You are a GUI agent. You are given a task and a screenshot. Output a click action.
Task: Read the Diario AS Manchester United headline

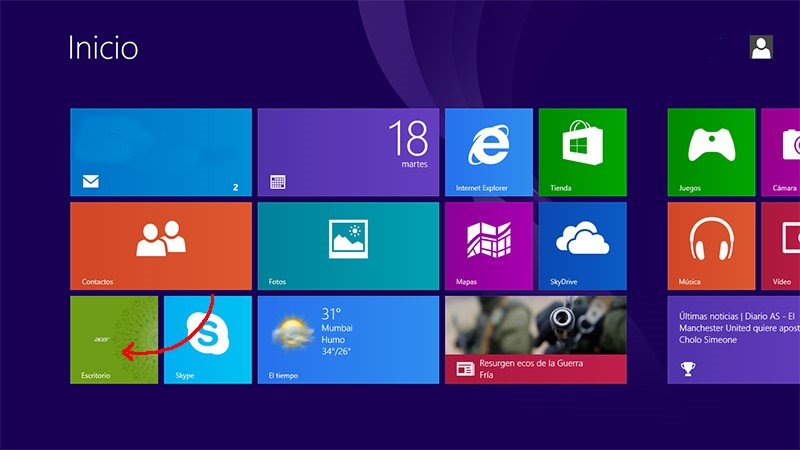[x=735, y=326]
